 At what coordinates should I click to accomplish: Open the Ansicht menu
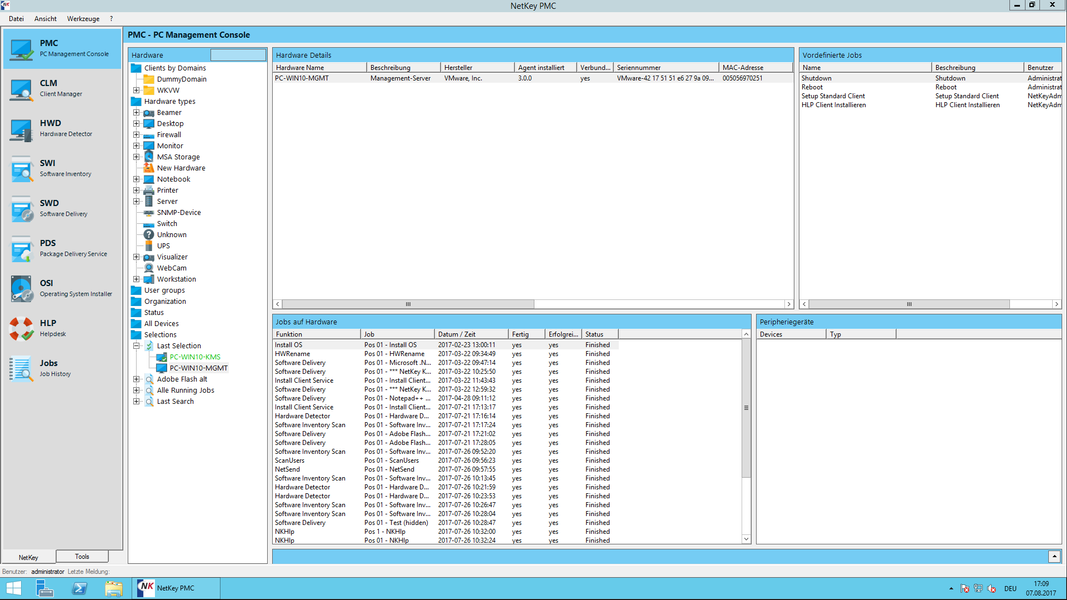(x=44, y=17)
